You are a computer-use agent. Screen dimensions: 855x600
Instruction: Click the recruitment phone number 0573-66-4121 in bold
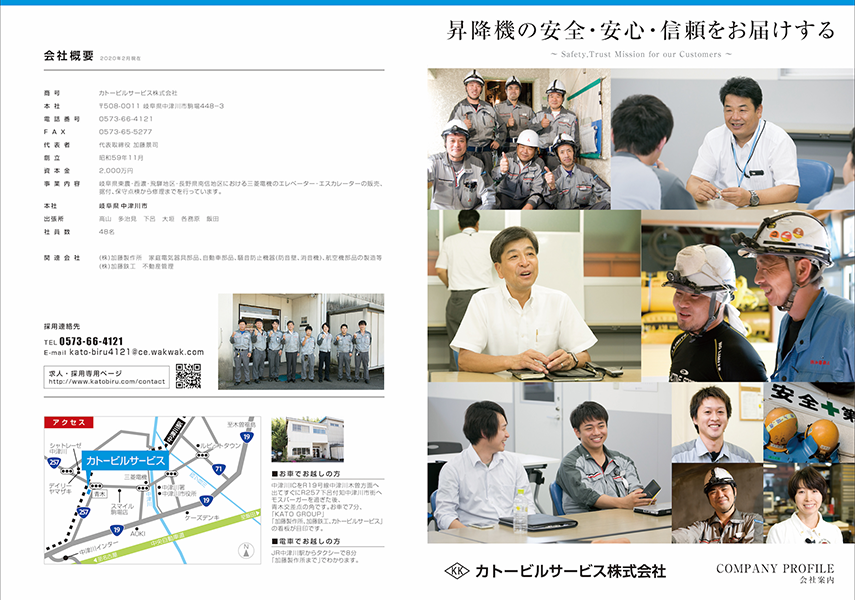(91, 341)
